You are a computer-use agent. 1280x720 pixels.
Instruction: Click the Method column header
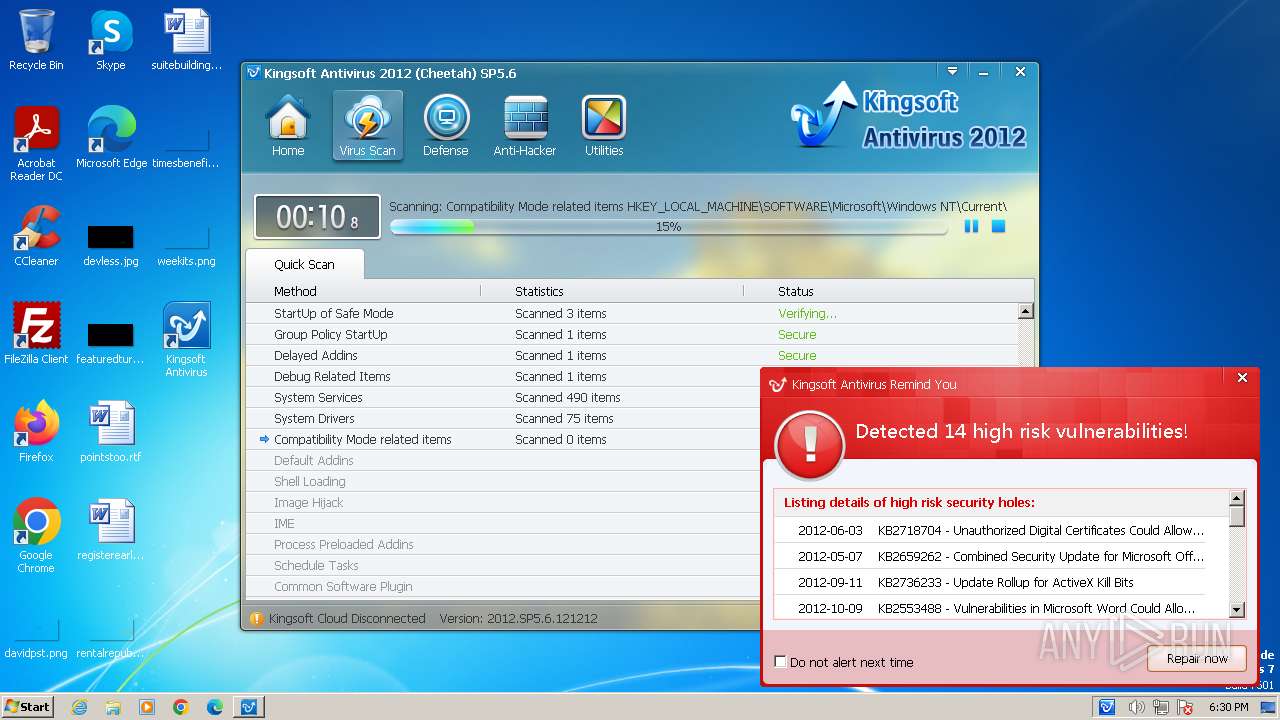coord(295,291)
